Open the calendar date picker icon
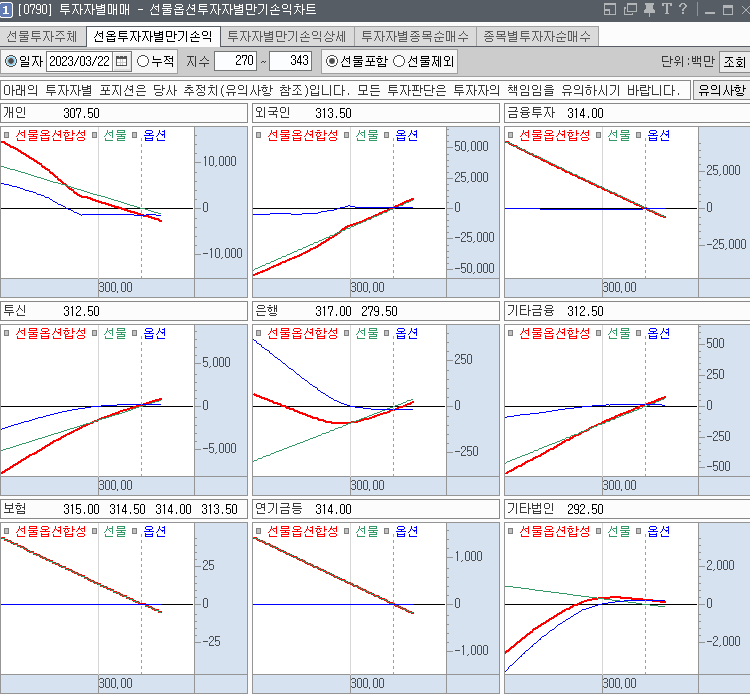 122,62
